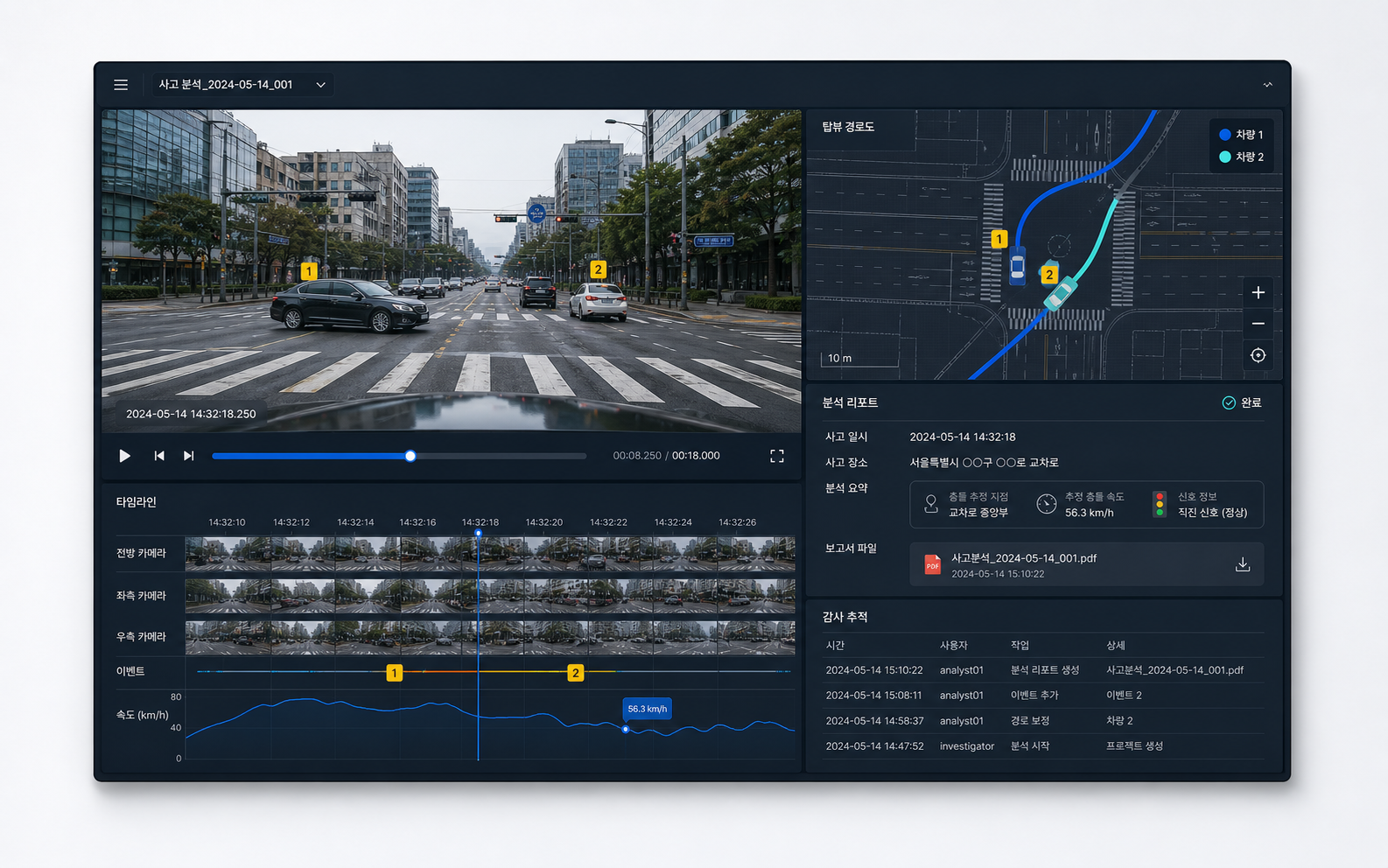This screenshot has height=868, width=1388.
Task: Click the 타임라인 panel title
Action: pyautogui.click(x=136, y=502)
